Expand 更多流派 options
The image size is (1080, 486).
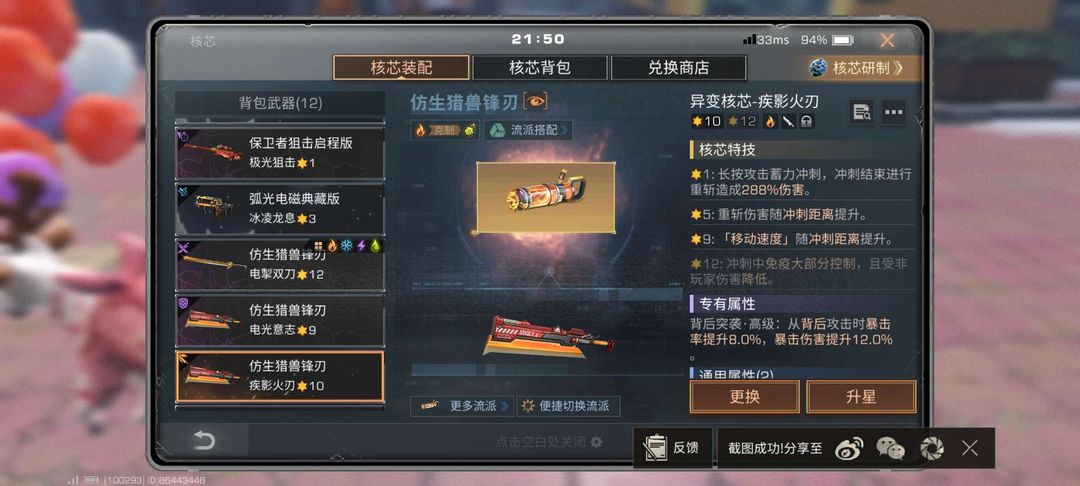[x=462, y=406]
